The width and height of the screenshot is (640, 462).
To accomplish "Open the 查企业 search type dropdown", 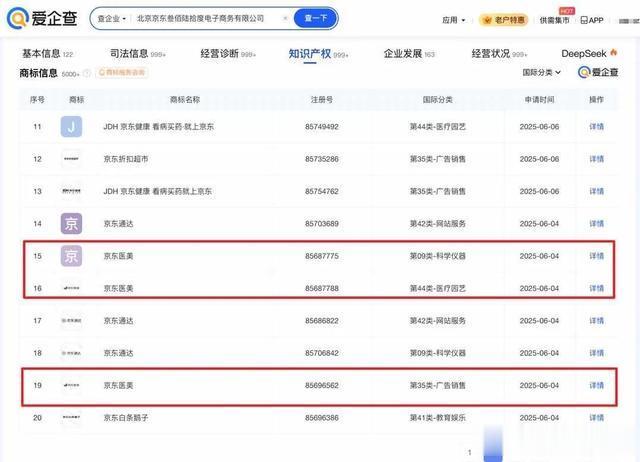I will pyautogui.click(x=111, y=19).
